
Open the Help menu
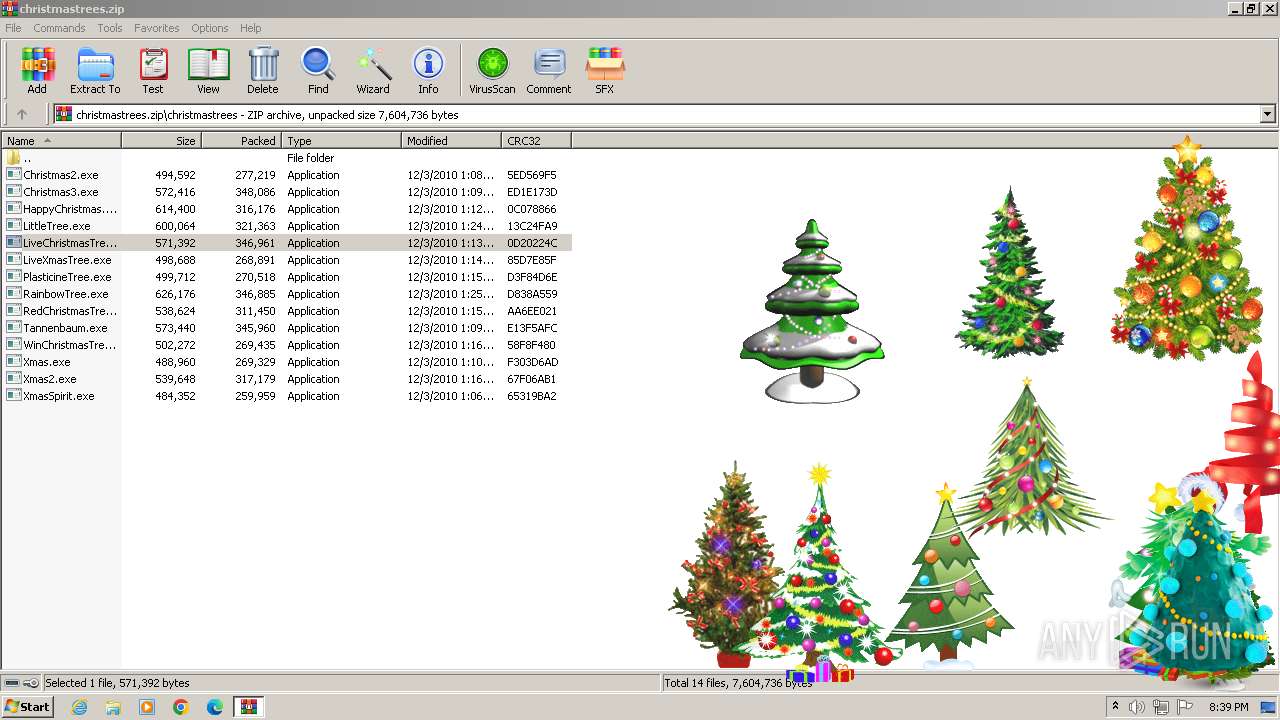coord(251,28)
